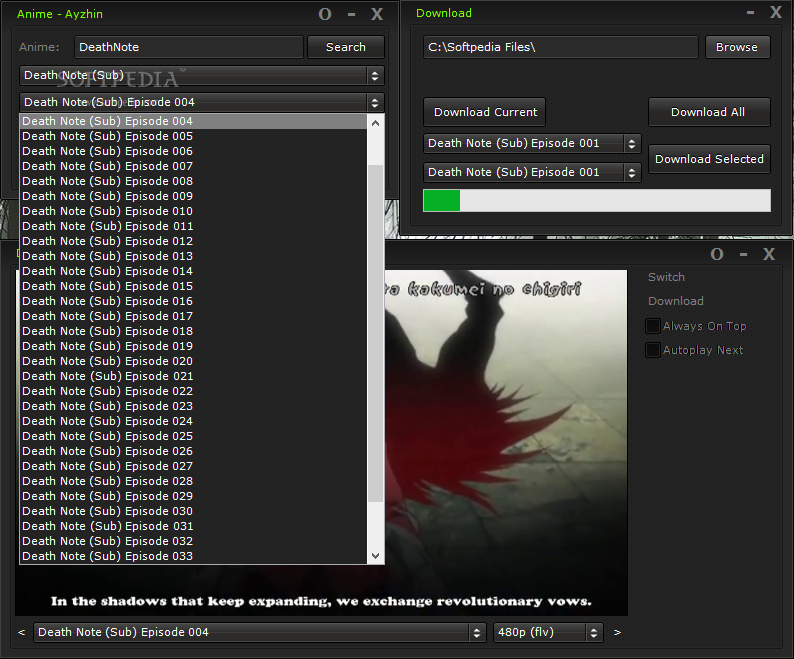Image resolution: width=794 pixels, height=659 pixels.
Task: Select Death Note (Sub) Episode 012
Action: pos(193,241)
